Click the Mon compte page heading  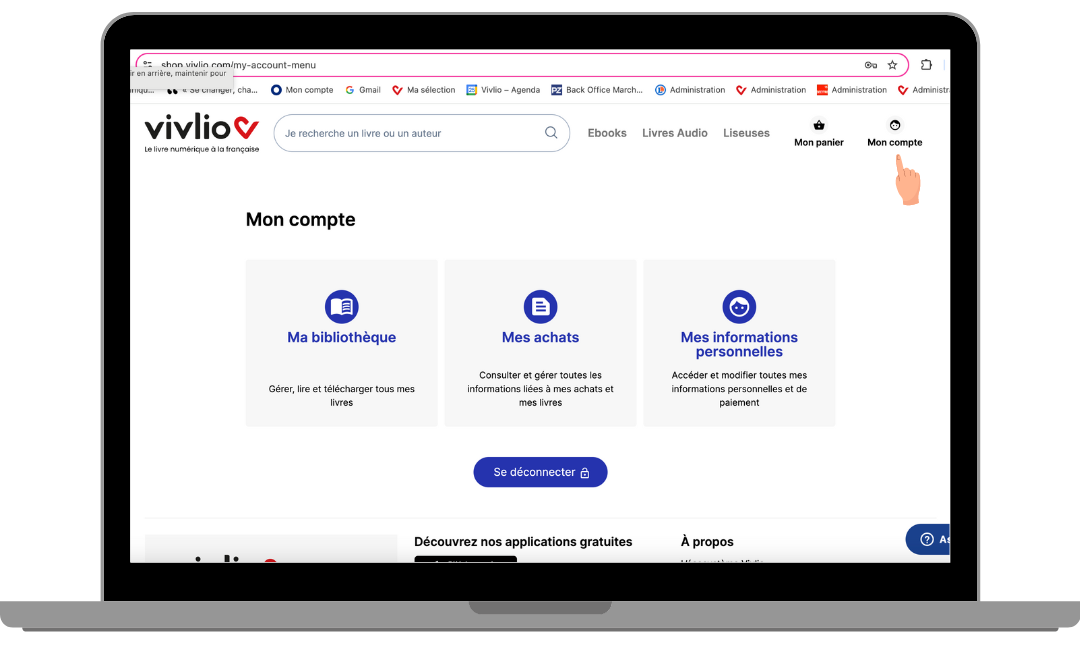click(x=300, y=220)
